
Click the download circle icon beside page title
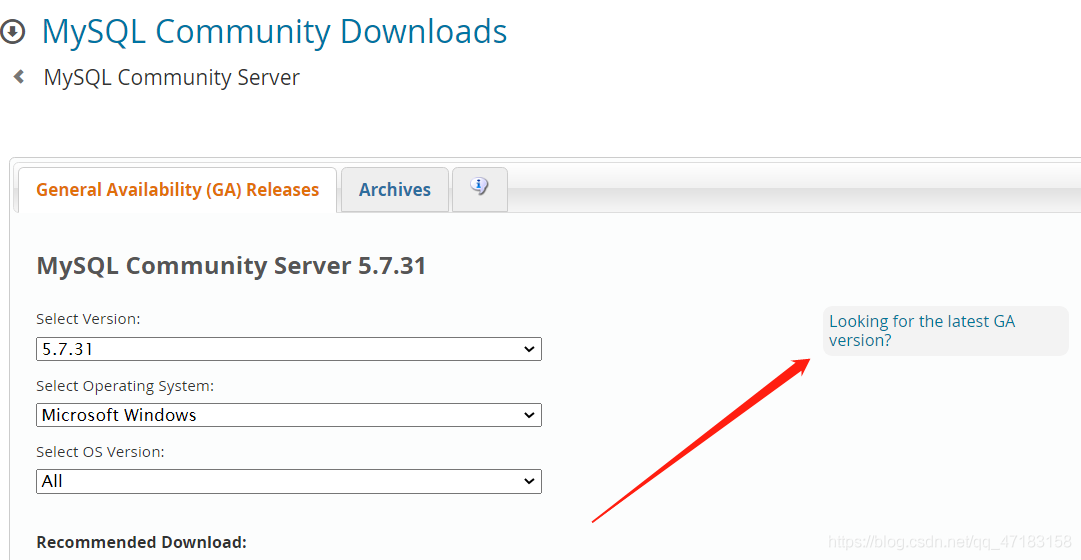pos(12,32)
